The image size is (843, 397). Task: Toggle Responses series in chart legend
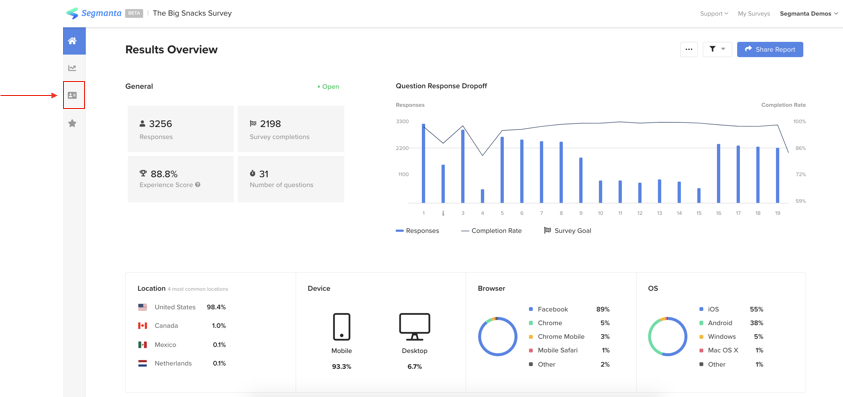417,231
